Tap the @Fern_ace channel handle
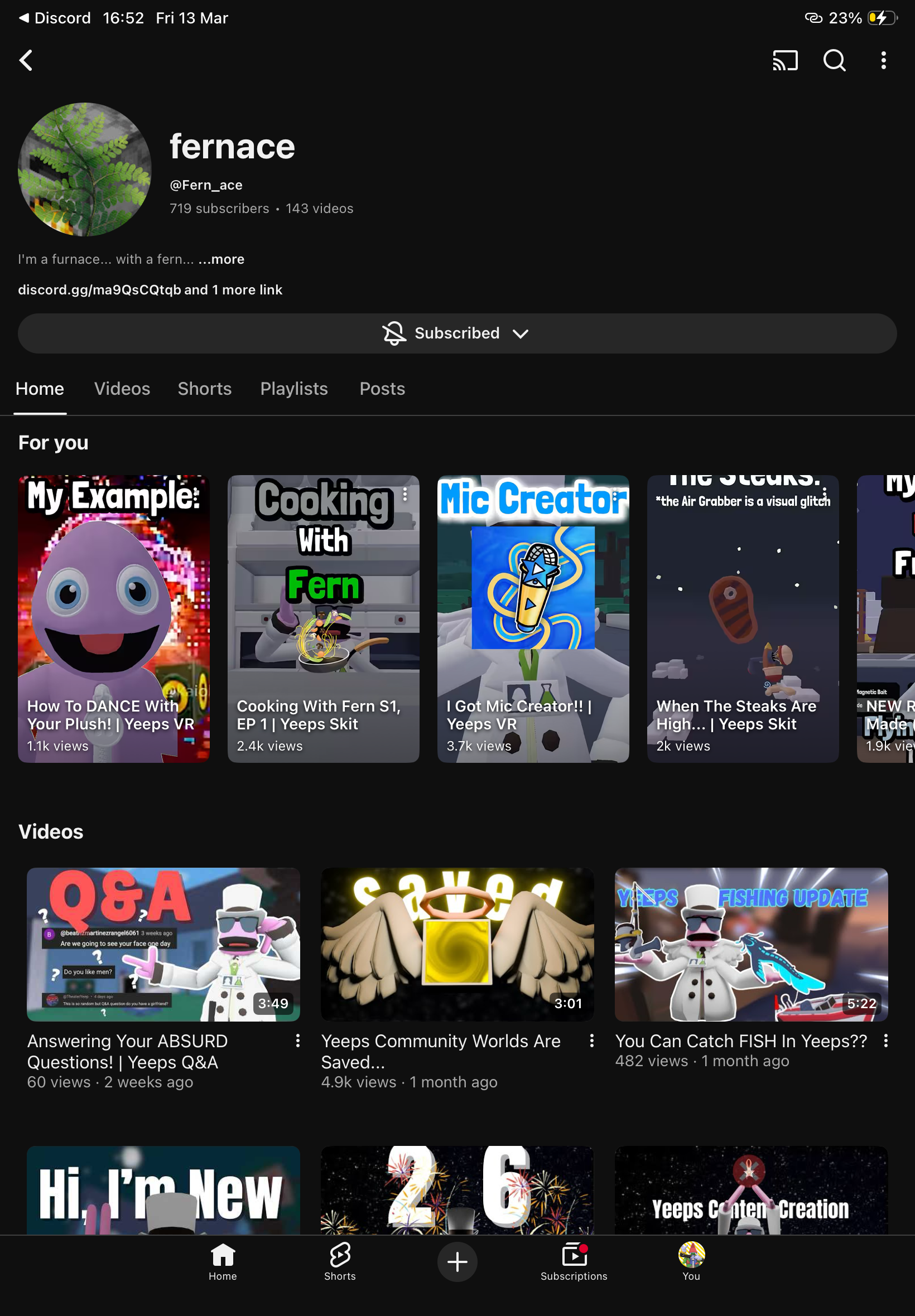The image size is (915, 1316). 206,185
